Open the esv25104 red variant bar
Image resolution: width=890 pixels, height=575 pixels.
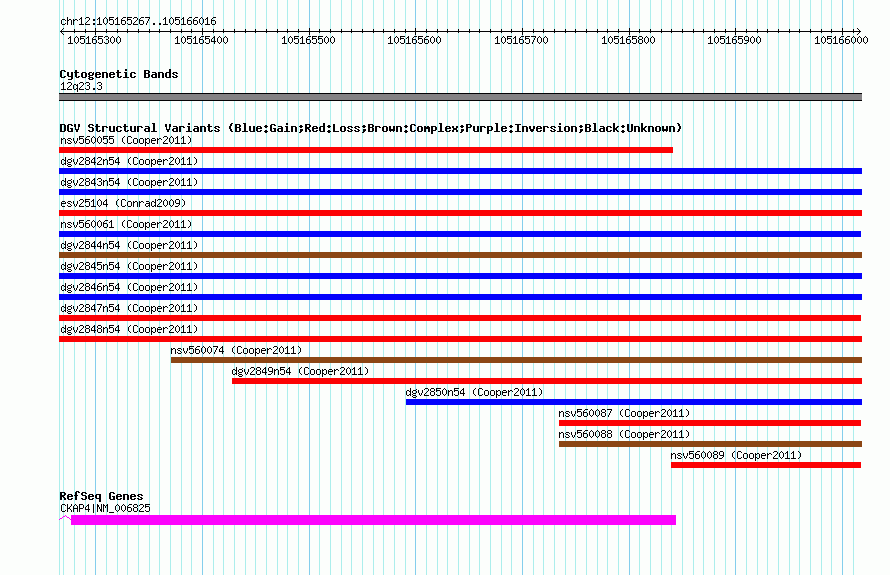click(460, 213)
